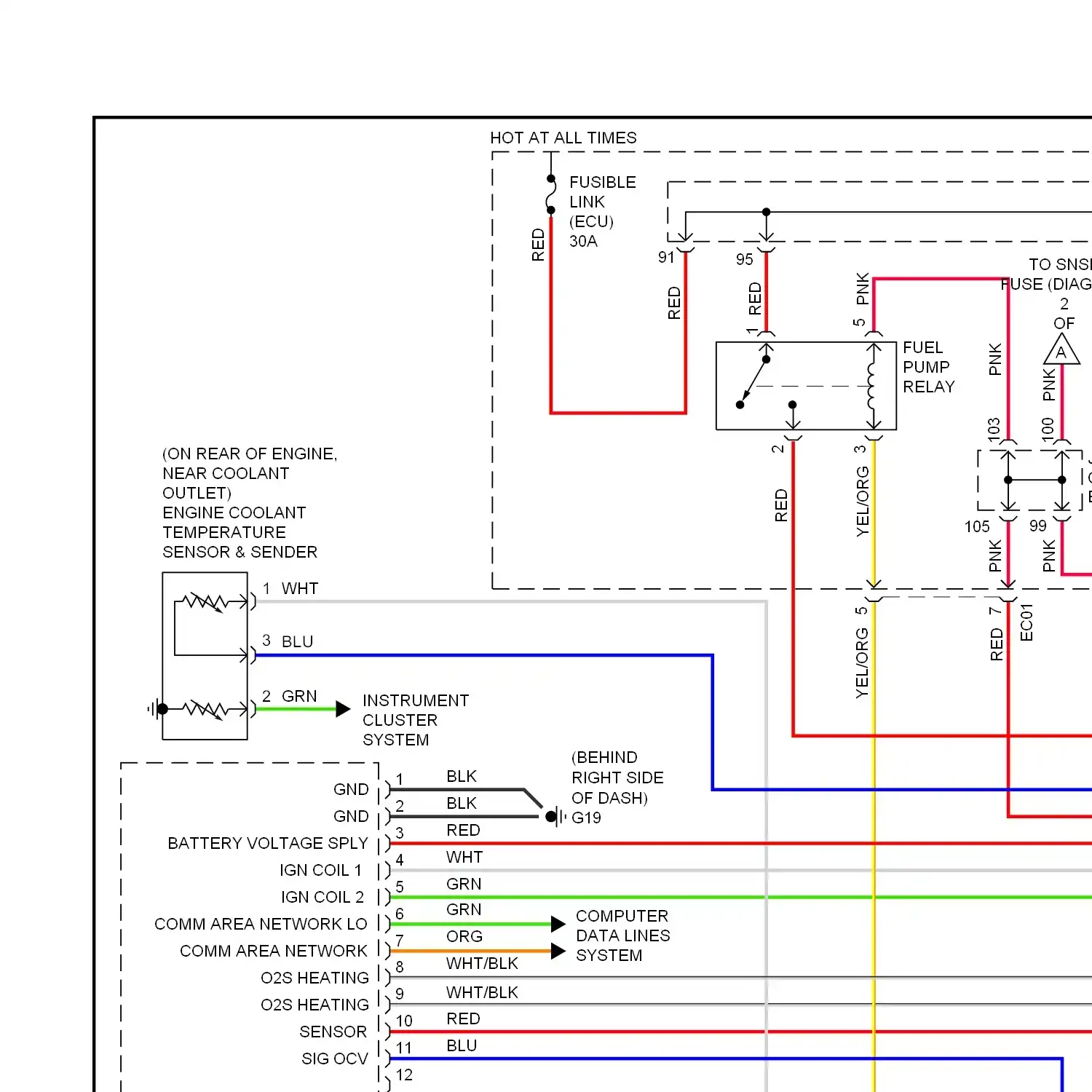Click the G19 ground symbol
This screenshot has width=1092, height=1092.
tap(555, 817)
